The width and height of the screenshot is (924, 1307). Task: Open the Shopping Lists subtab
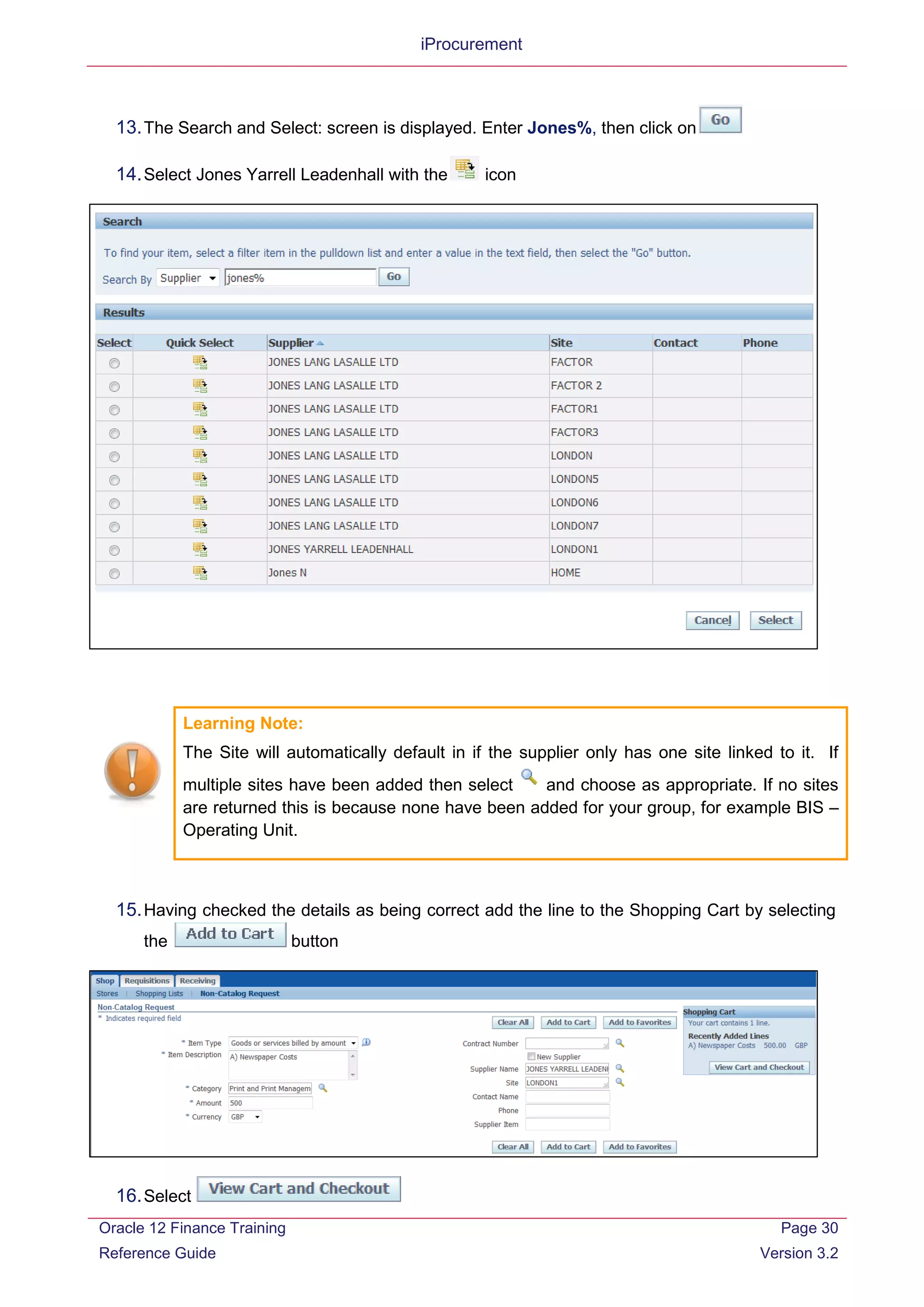159,993
